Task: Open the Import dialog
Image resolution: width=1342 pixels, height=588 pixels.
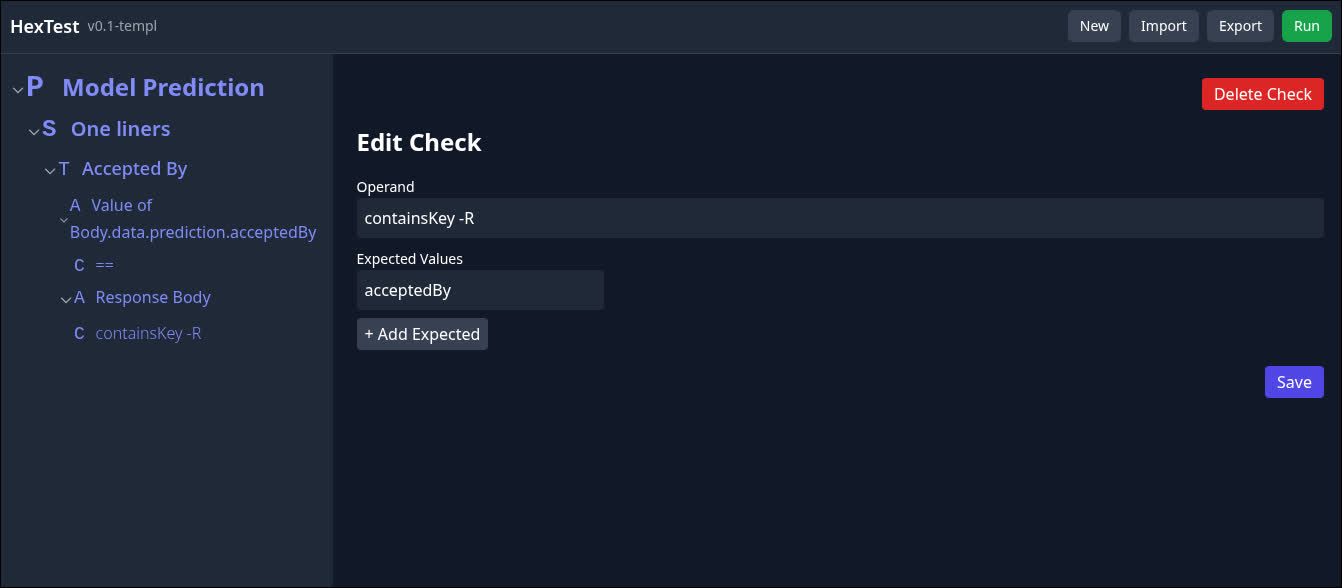Action: pyautogui.click(x=1163, y=26)
